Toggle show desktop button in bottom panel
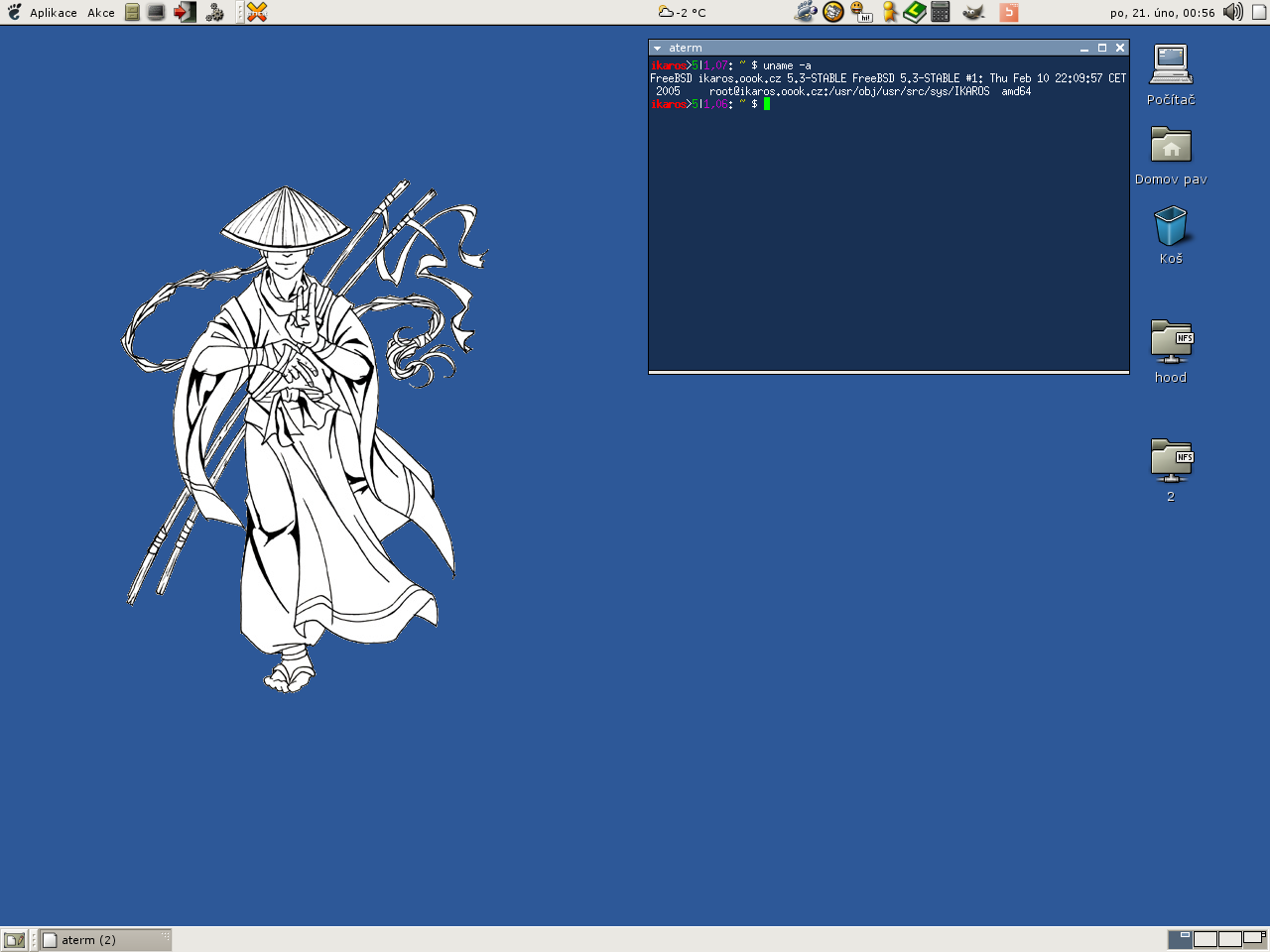This screenshot has width=1270, height=952. [14, 939]
